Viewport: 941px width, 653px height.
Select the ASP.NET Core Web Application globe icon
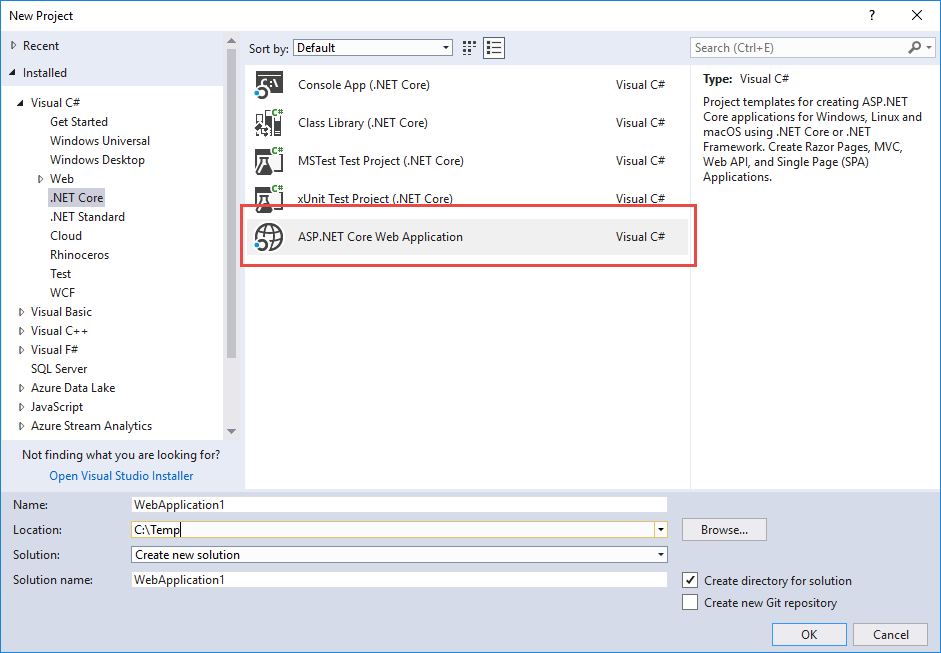[x=270, y=237]
